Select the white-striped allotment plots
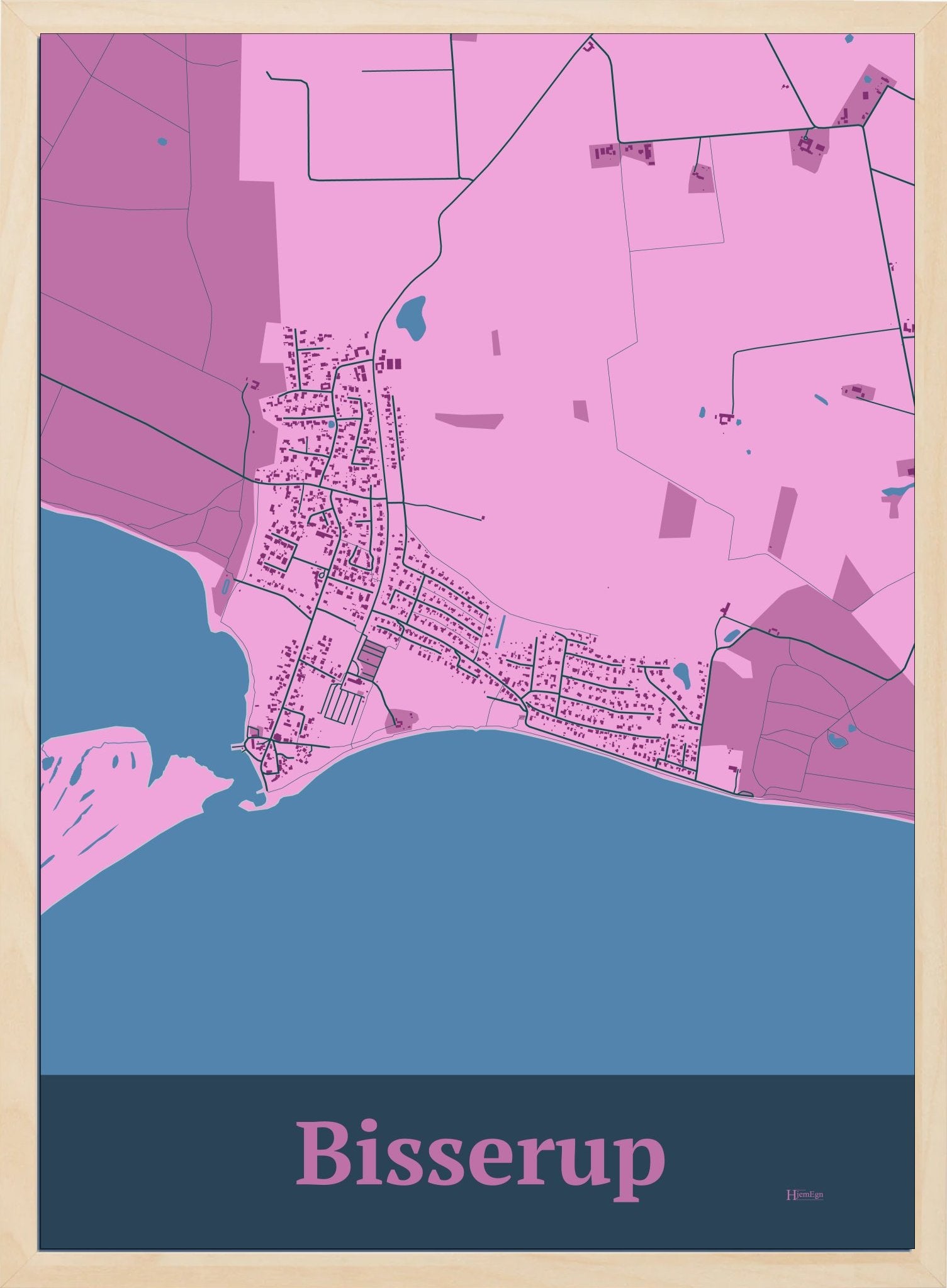This screenshot has width=947, height=1288. (x=344, y=704)
